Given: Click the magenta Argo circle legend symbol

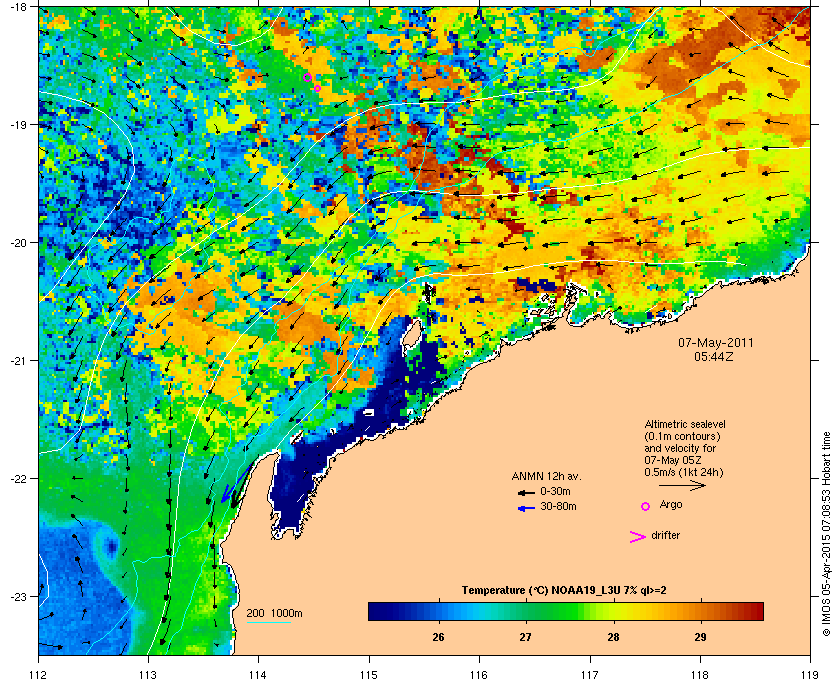Looking at the screenshot, I should coord(646,506).
